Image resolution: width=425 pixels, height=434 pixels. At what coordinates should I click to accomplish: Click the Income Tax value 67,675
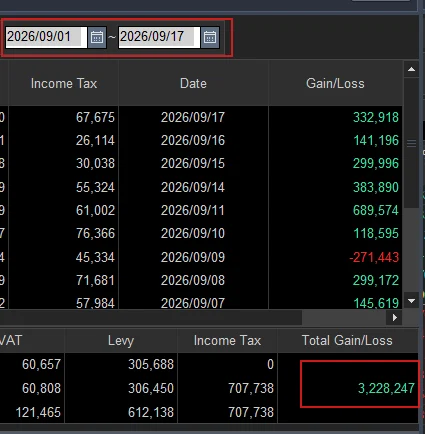point(95,117)
